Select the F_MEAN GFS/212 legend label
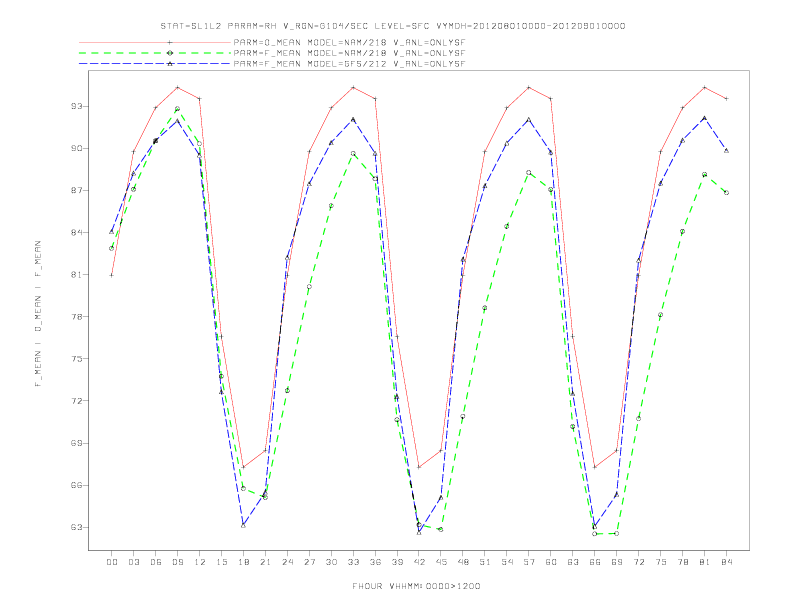Viewport: 792px width, 612px height. tap(349, 64)
